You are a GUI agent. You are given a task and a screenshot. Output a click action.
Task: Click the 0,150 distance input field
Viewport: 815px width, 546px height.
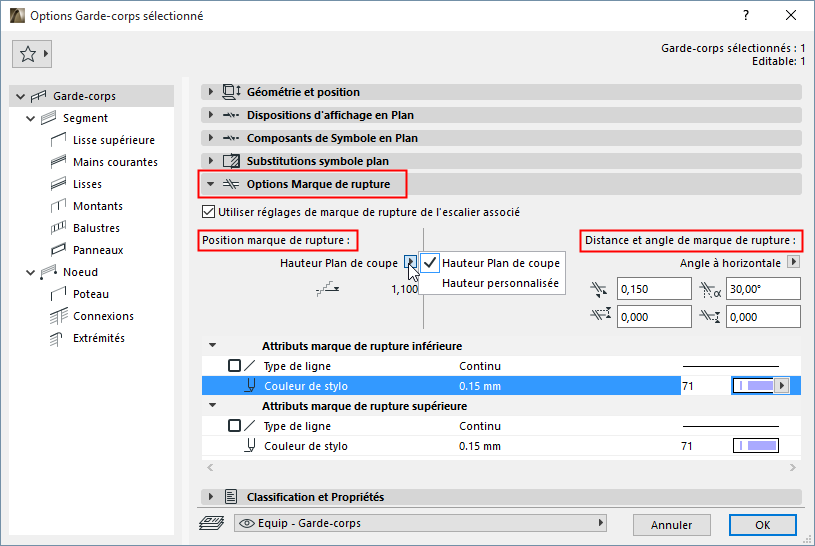654,289
